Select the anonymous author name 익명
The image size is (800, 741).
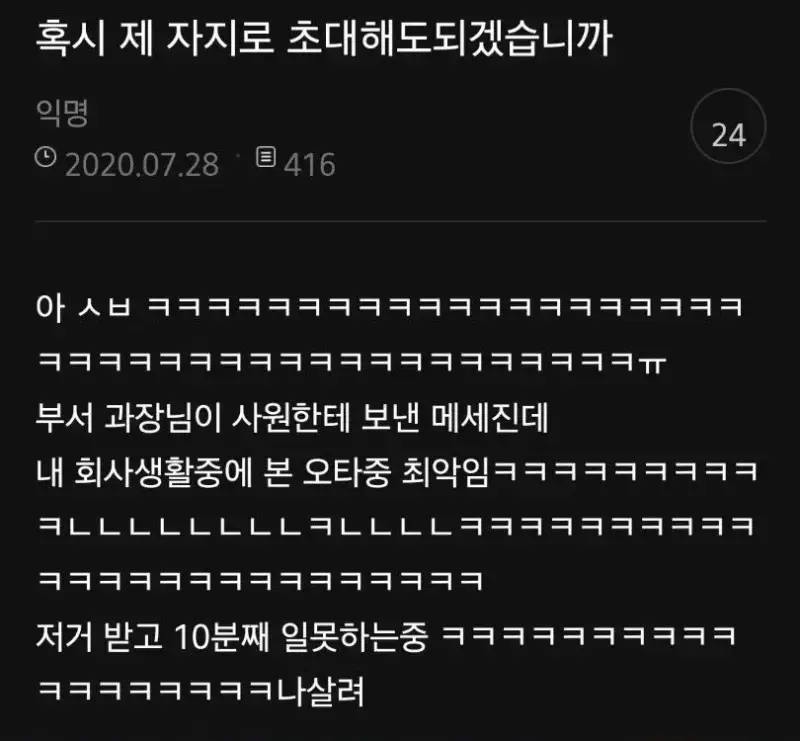coord(62,113)
